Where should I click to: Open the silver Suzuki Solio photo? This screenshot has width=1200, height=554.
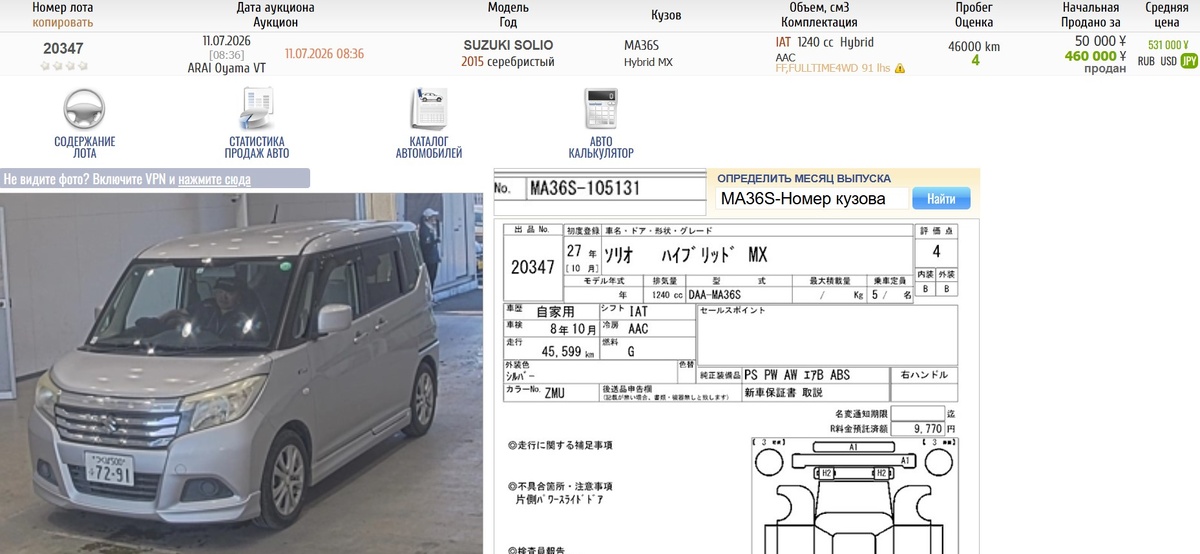(241, 373)
